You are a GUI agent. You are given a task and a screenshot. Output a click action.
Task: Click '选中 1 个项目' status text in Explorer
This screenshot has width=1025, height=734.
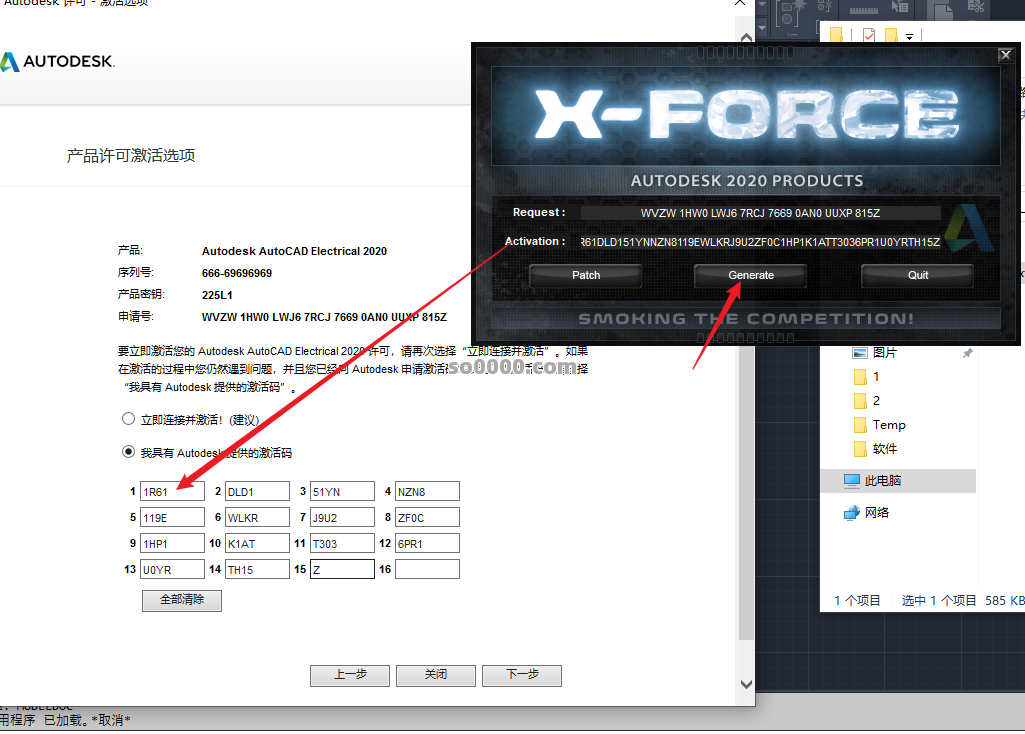[939, 601]
